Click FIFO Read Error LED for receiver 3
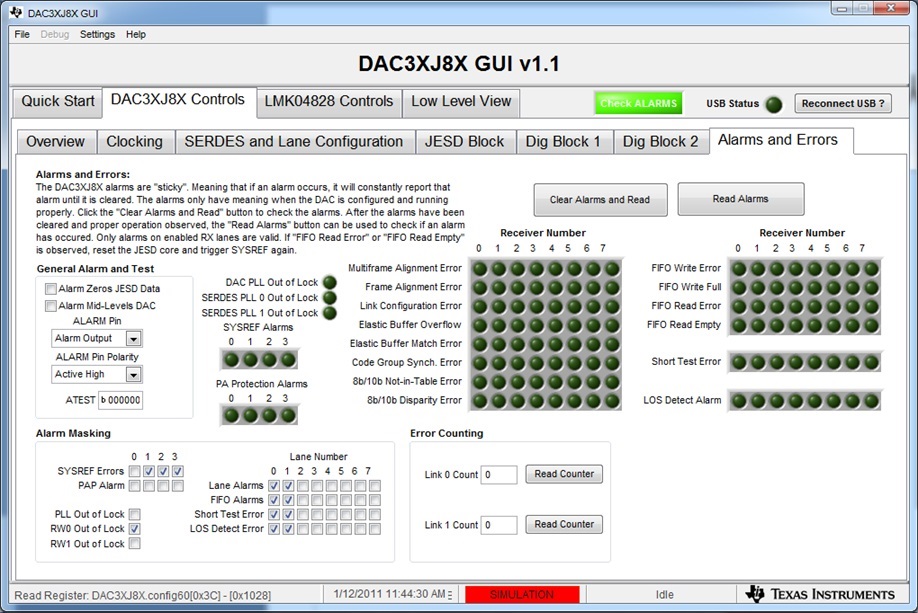Image resolution: width=918 pixels, height=613 pixels. 796,306
